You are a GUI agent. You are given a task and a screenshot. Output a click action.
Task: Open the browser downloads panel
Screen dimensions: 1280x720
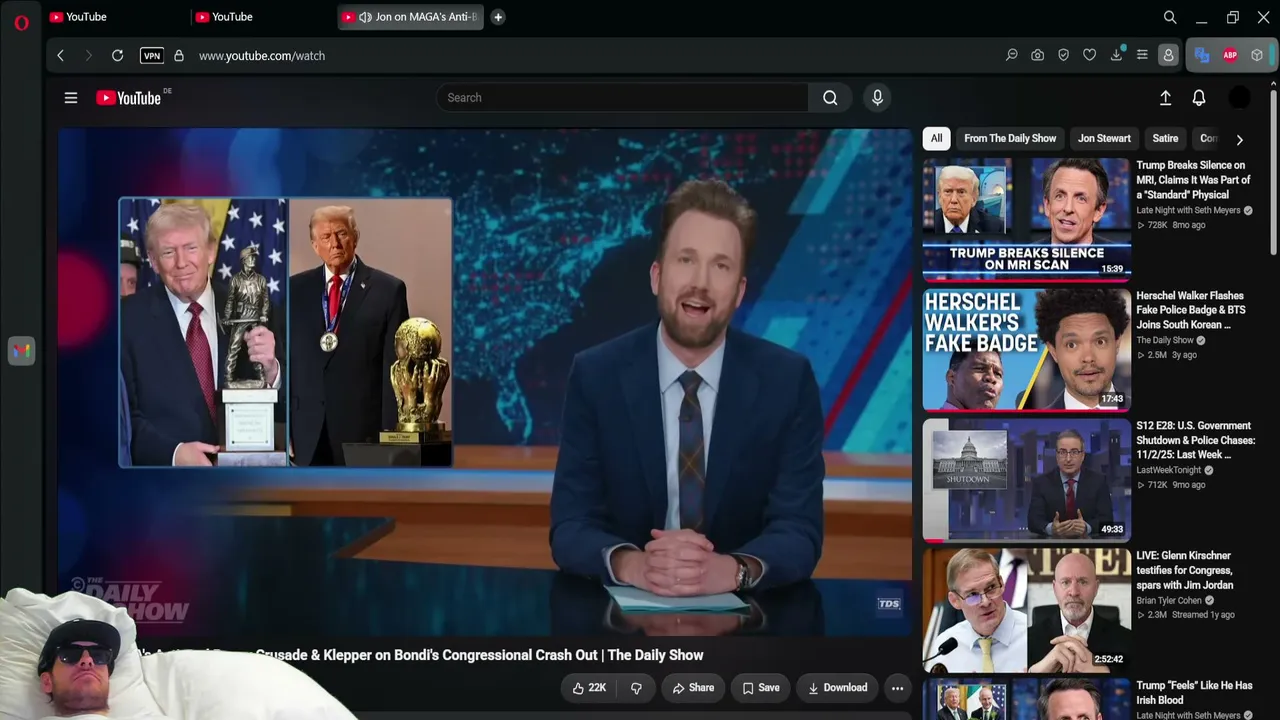tap(1116, 56)
